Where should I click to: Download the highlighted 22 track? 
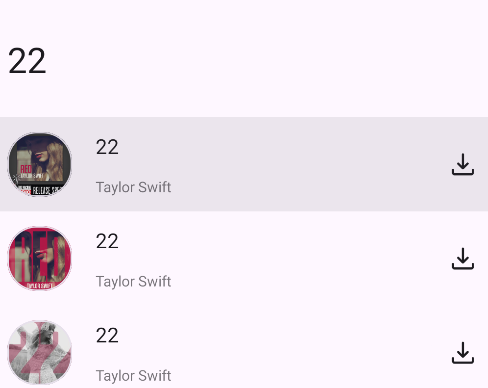click(x=463, y=164)
